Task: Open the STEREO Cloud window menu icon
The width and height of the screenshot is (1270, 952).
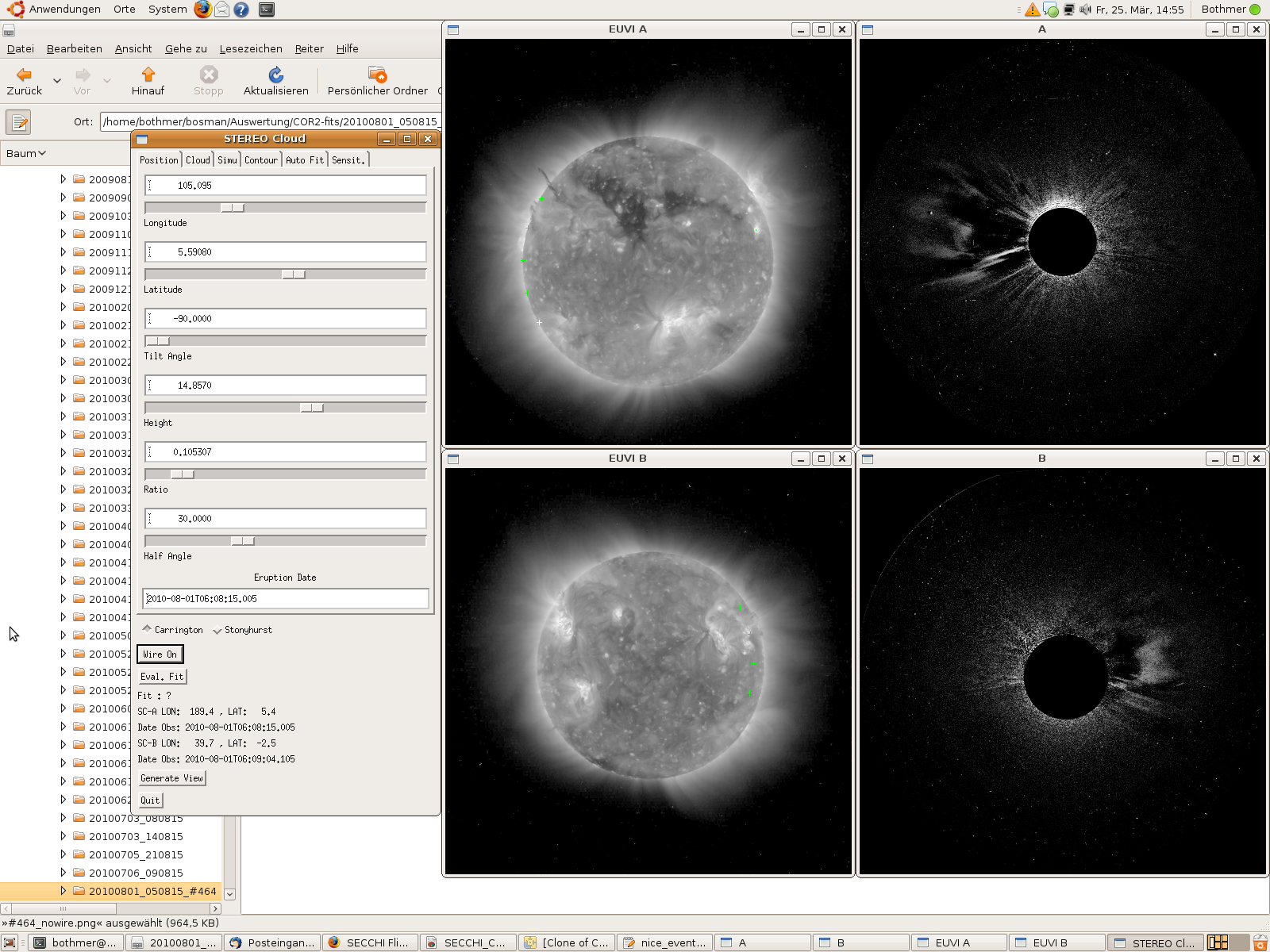Action: pos(142,139)
